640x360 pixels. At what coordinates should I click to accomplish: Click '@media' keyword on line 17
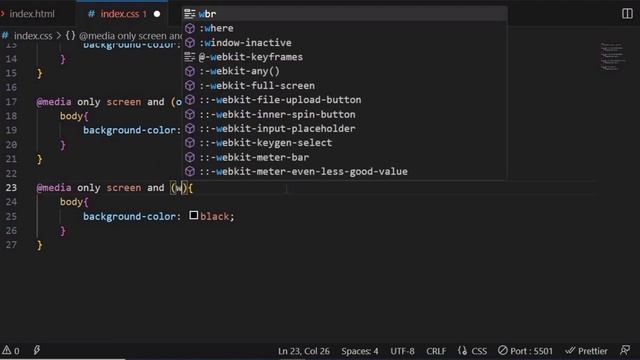tap(53, 102)
